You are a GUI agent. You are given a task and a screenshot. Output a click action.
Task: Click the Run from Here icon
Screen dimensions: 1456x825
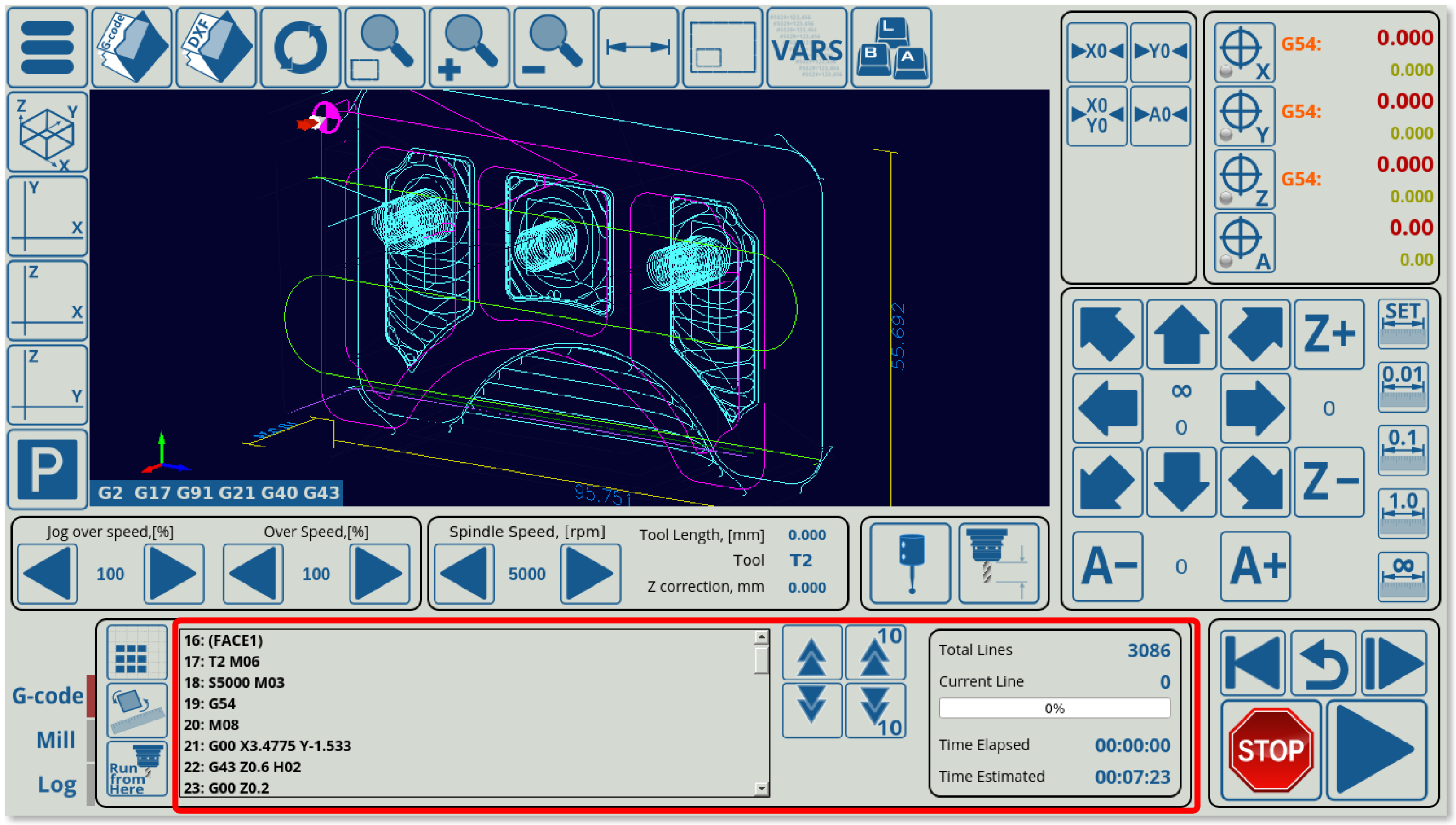[137, 769]
